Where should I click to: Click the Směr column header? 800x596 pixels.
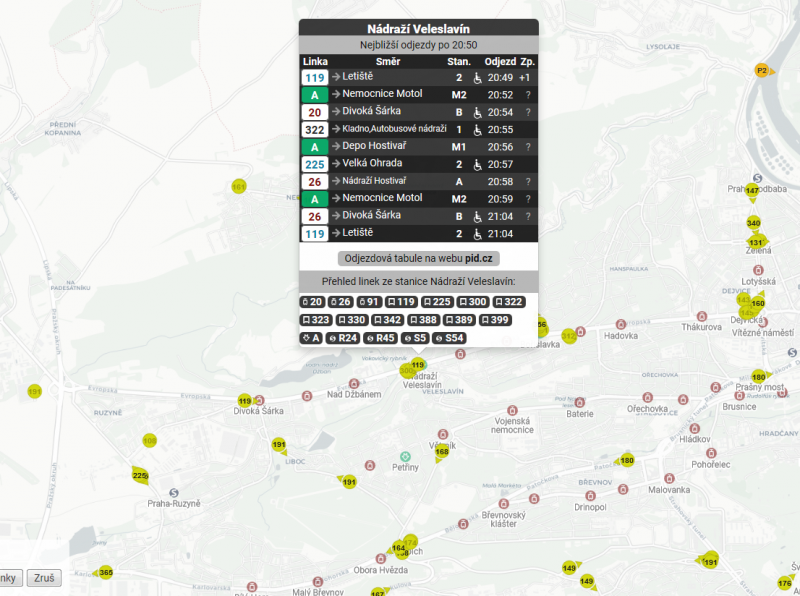pyautogui.click(x=388, y=62)
